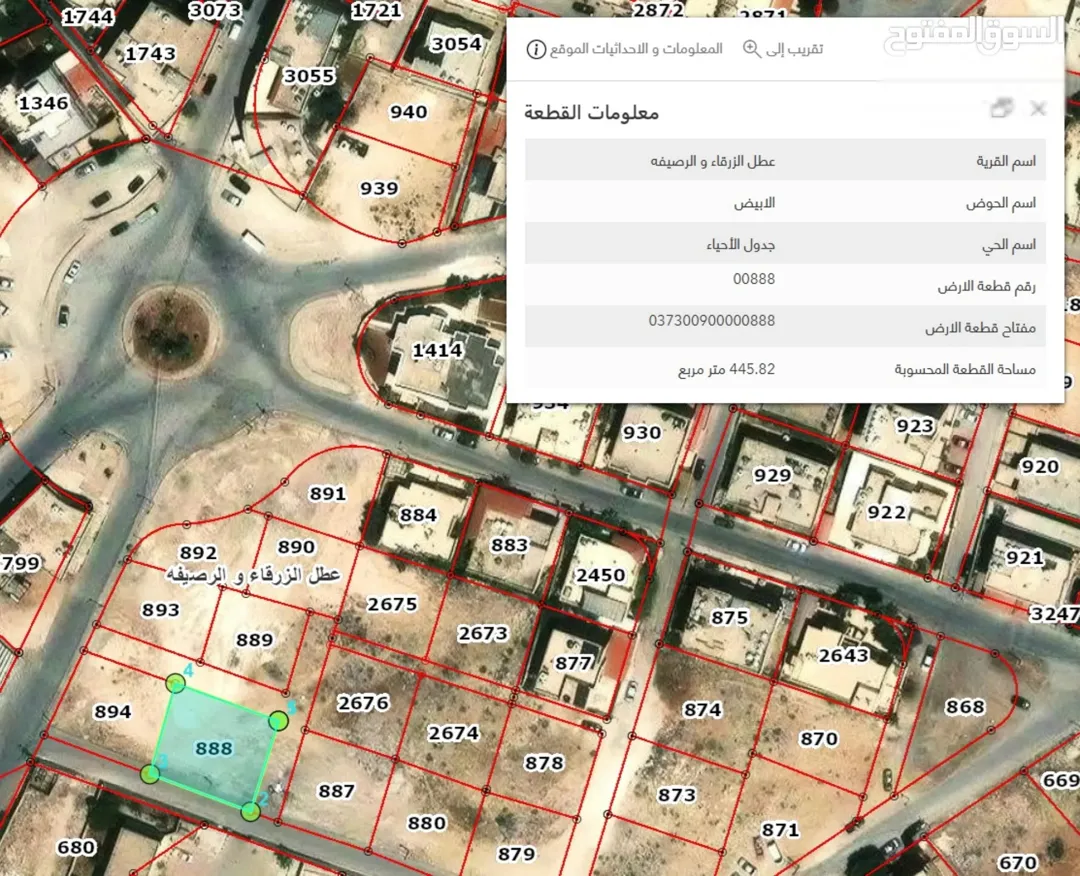This screenshot has height=876, width=1080.
Task: Select parcel number value 00888
Action: coord(754,279)
